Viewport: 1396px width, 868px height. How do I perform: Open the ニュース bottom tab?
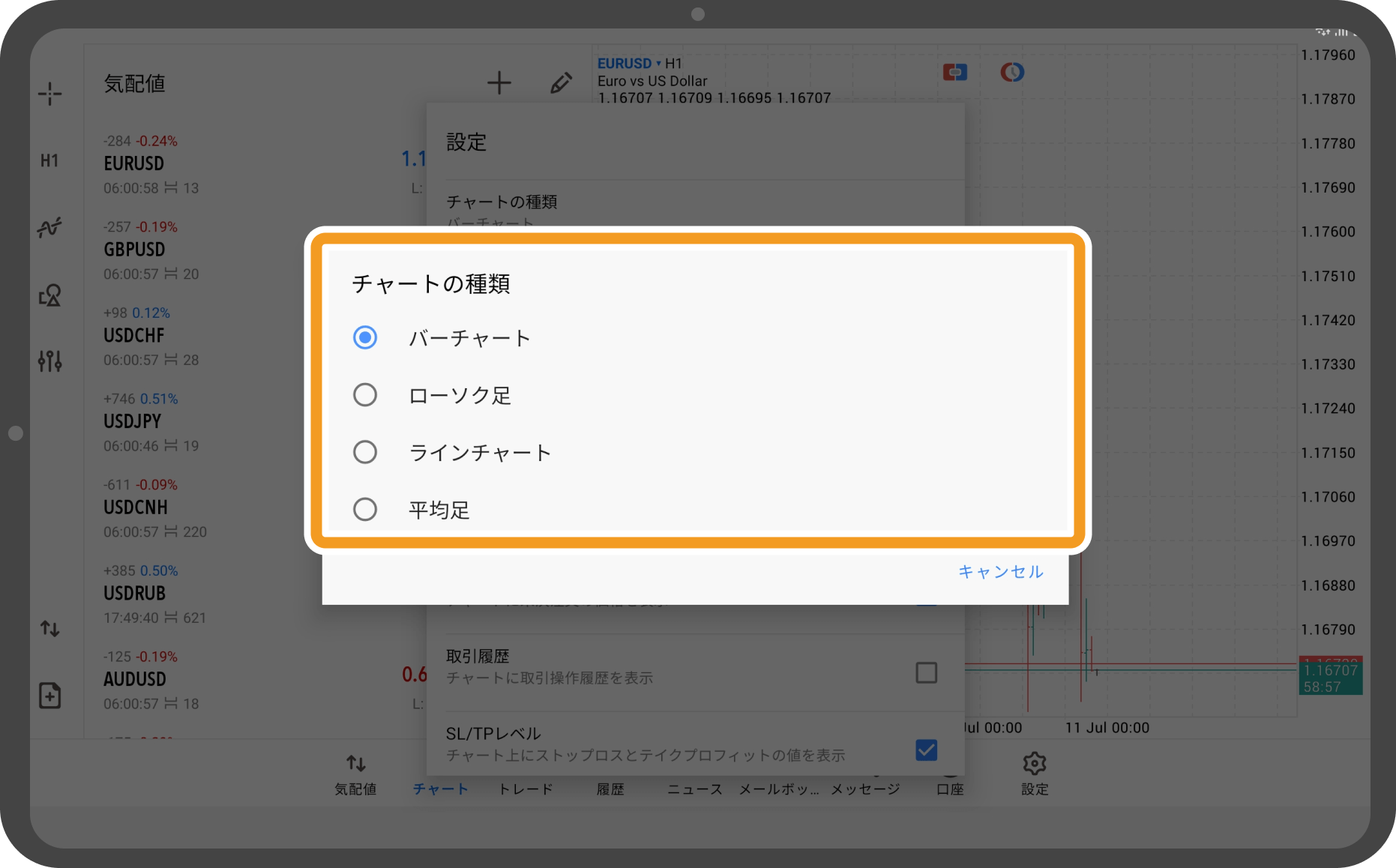[695, 789]
